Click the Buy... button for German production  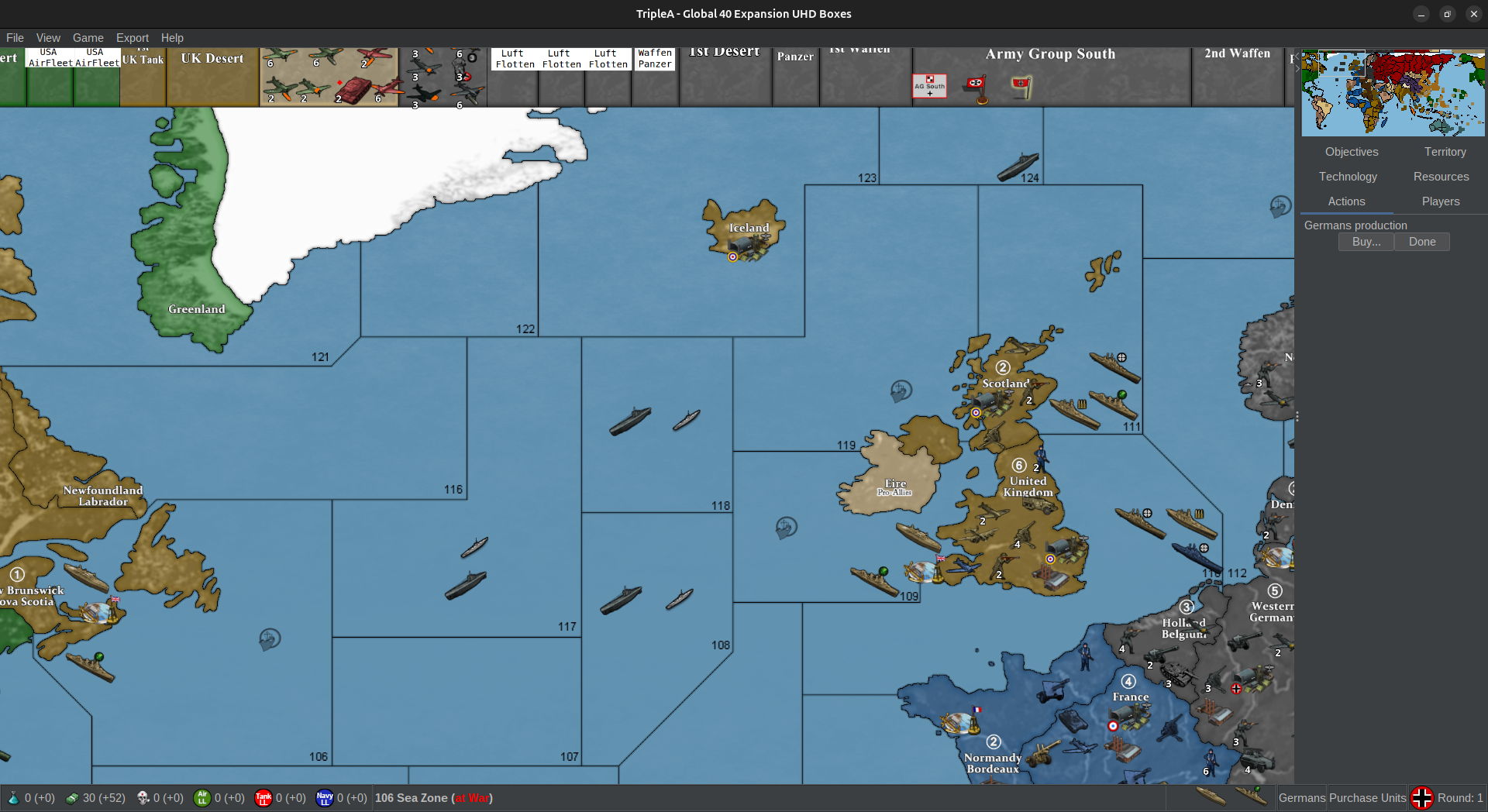click(1366, 242)
